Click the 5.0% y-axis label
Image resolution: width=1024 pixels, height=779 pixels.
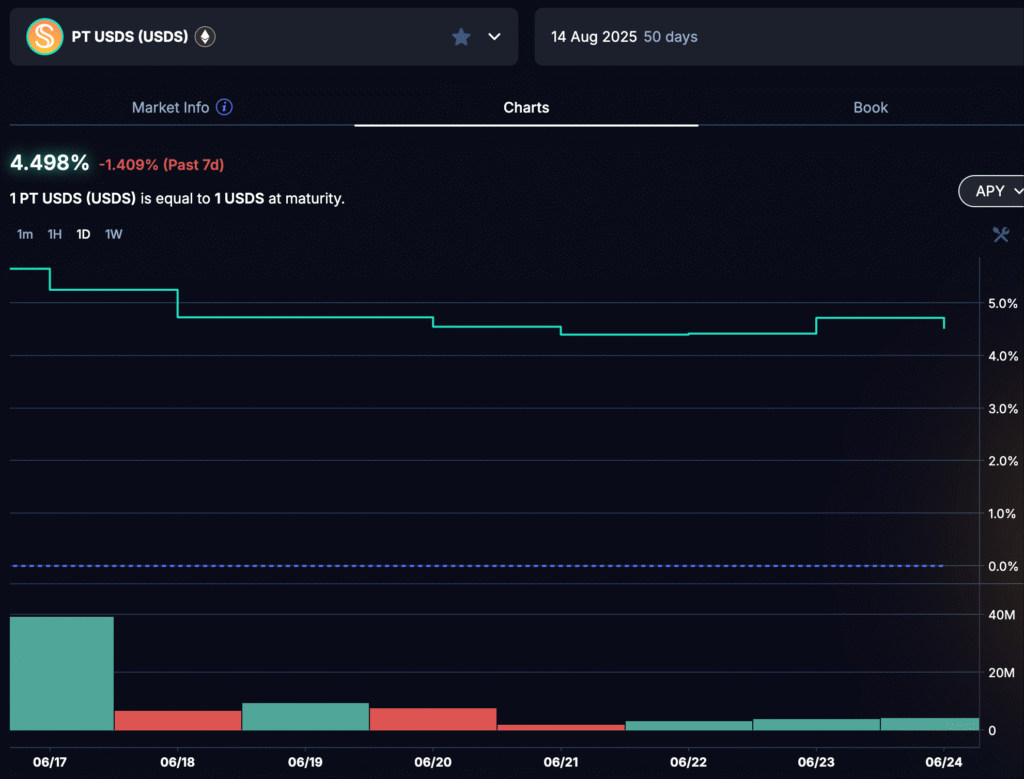(1002, 303)
